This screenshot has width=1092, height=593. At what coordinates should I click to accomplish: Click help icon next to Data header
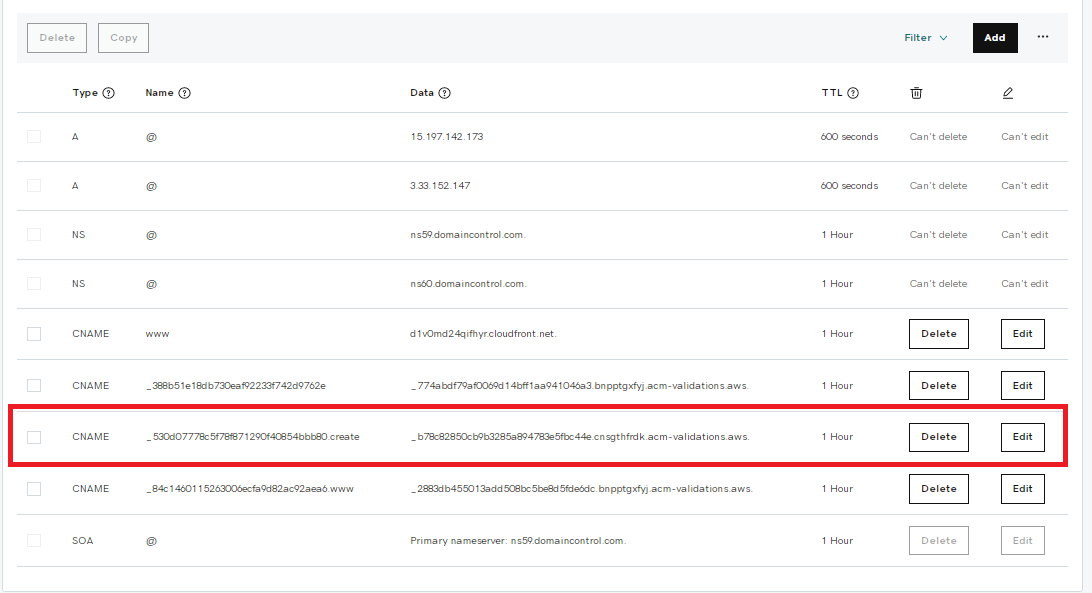[x=445, y=93]
